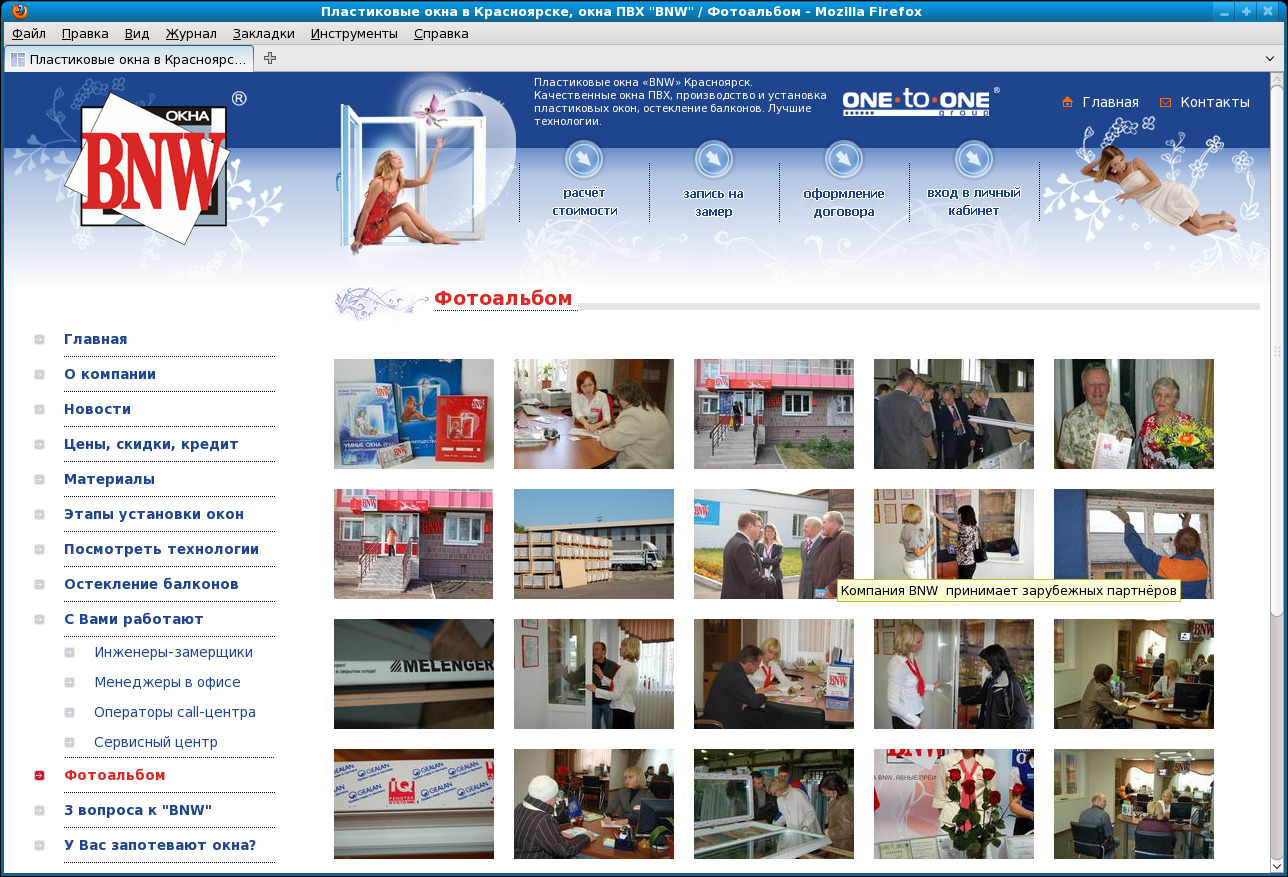Click the round arrow icon above 'запись на замер'
Viewport: 1288px width, 877px height.
[714, 159]
